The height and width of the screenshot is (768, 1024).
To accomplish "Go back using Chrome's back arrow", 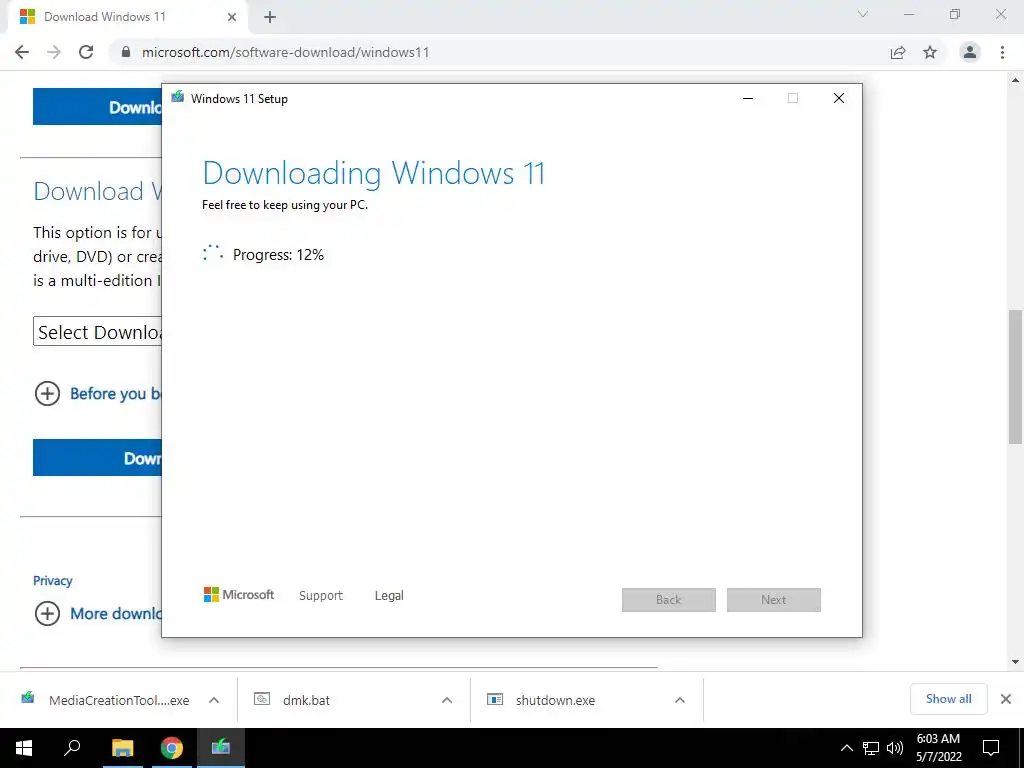I will coord(22,52).
